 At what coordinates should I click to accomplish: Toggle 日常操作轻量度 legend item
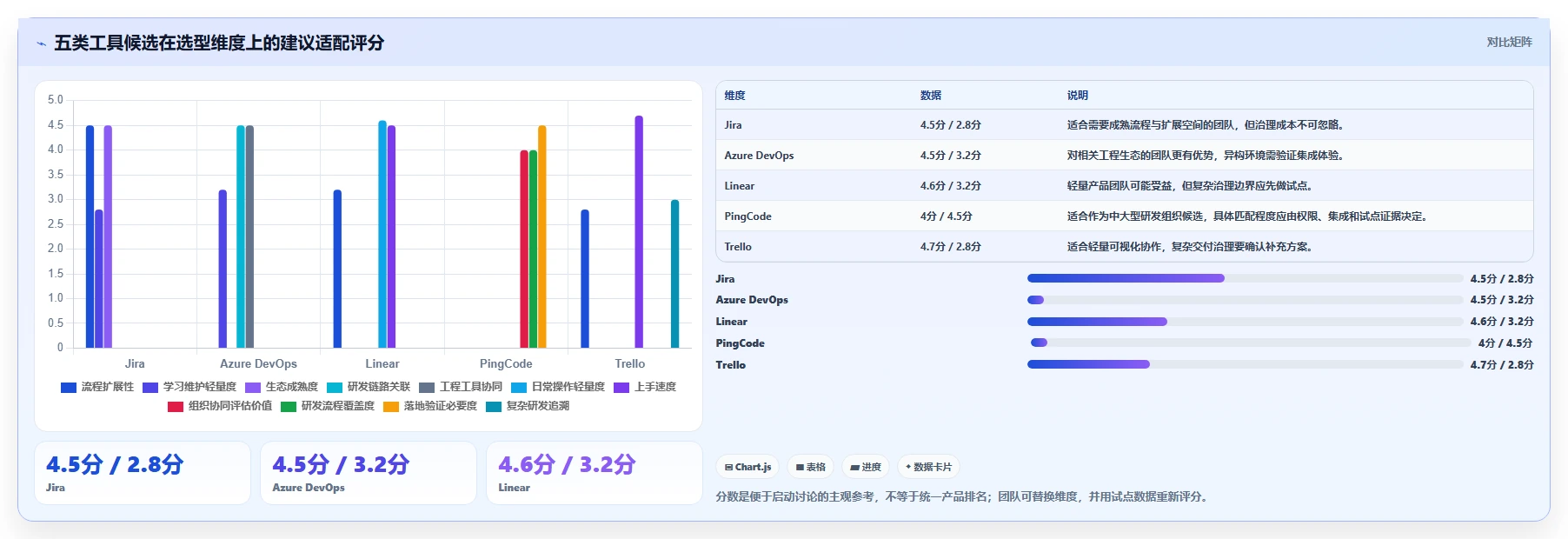558,387
